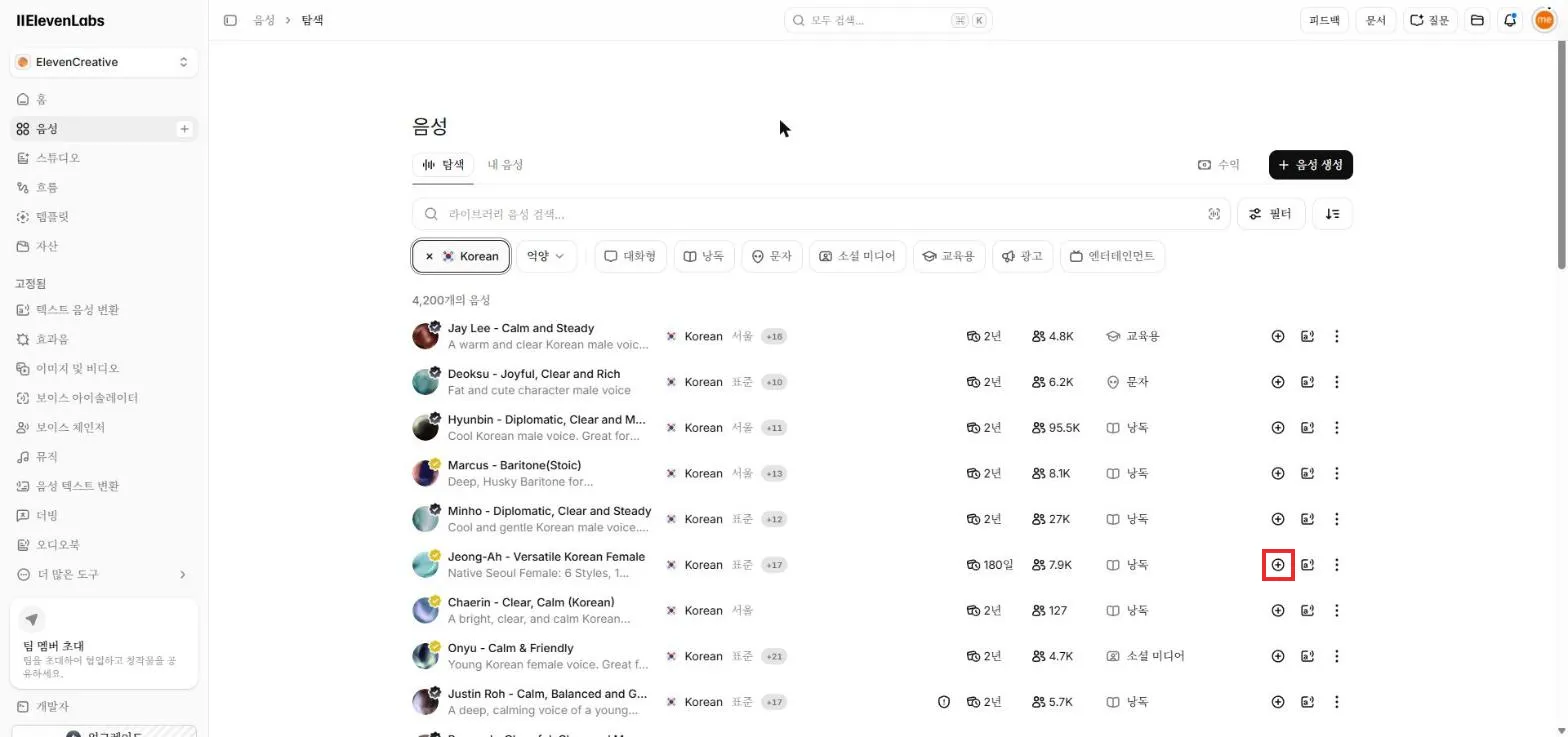This screenshot has width=1568, height=737.
Task: Open 스튜디오 in the sidebar
Action: (x=103, y=158)
